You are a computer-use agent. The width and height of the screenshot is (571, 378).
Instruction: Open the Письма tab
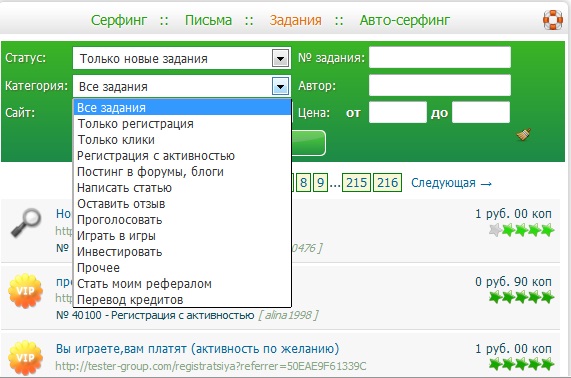(208, 20)
